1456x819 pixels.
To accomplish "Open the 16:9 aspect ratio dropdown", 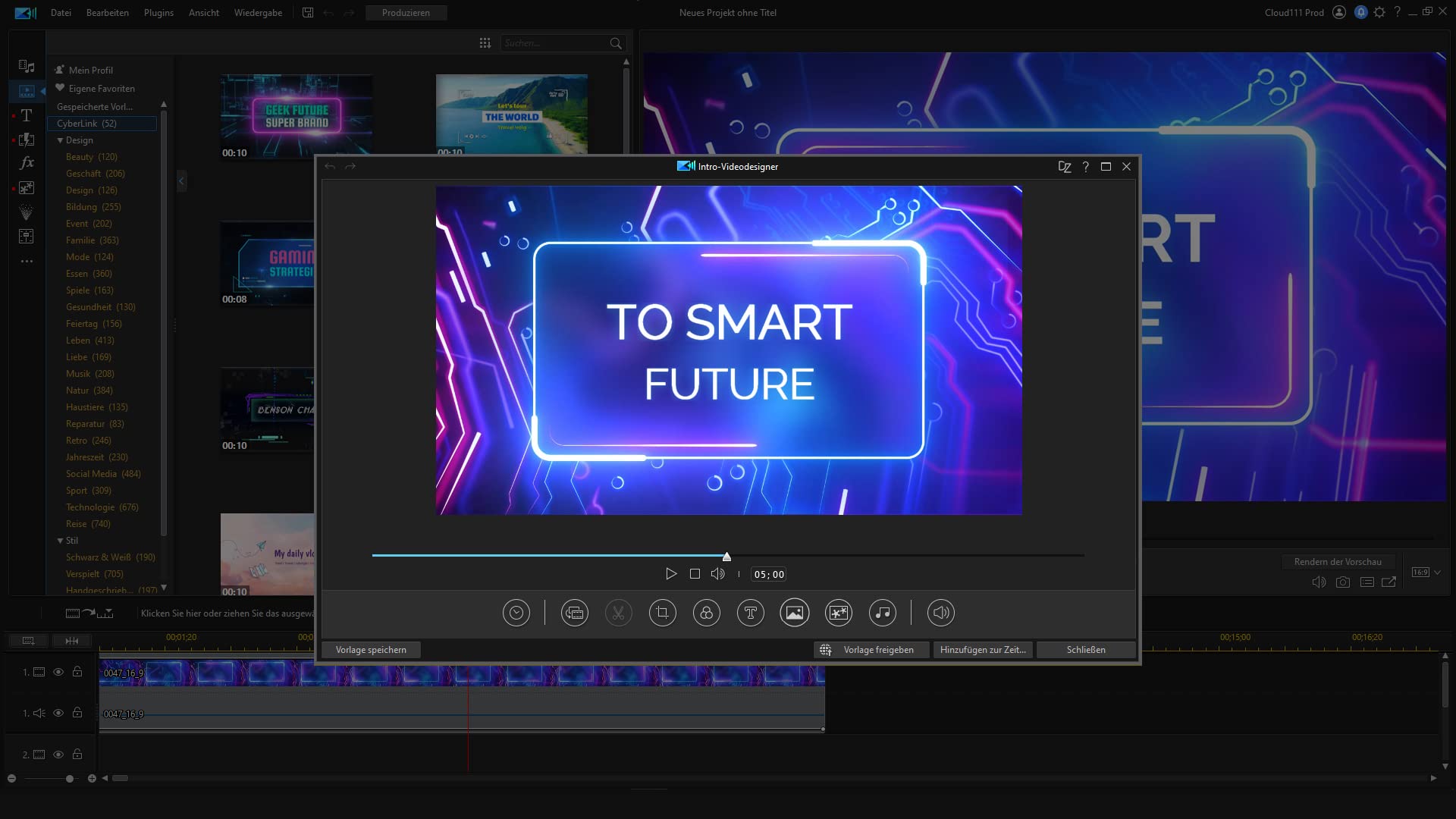I will [1426, 573].
